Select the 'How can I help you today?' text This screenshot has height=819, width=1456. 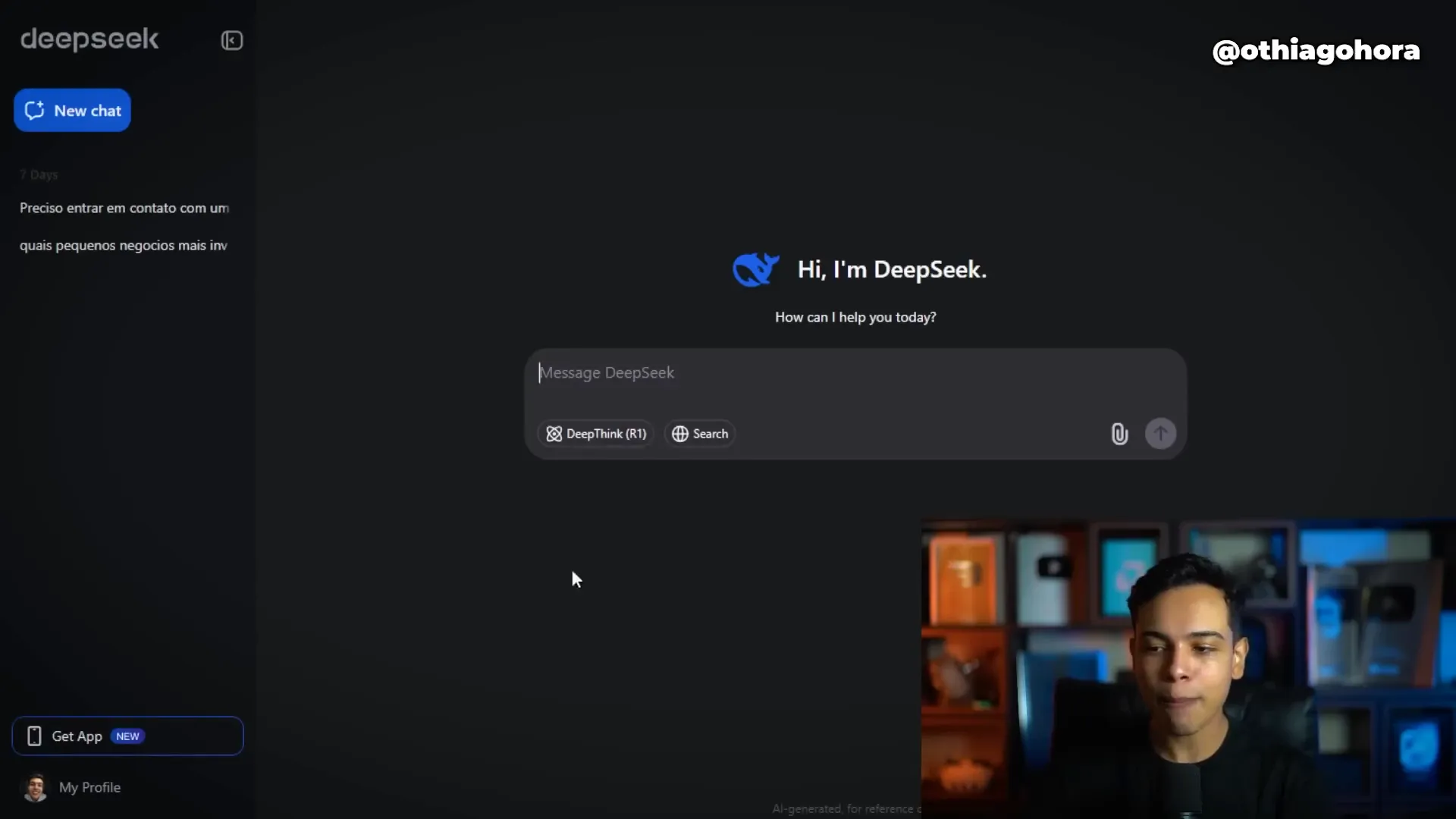855,318
